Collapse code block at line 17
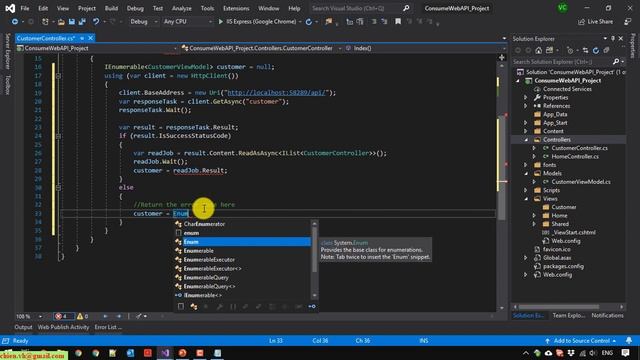640x360 pixels. pos(58,76)
